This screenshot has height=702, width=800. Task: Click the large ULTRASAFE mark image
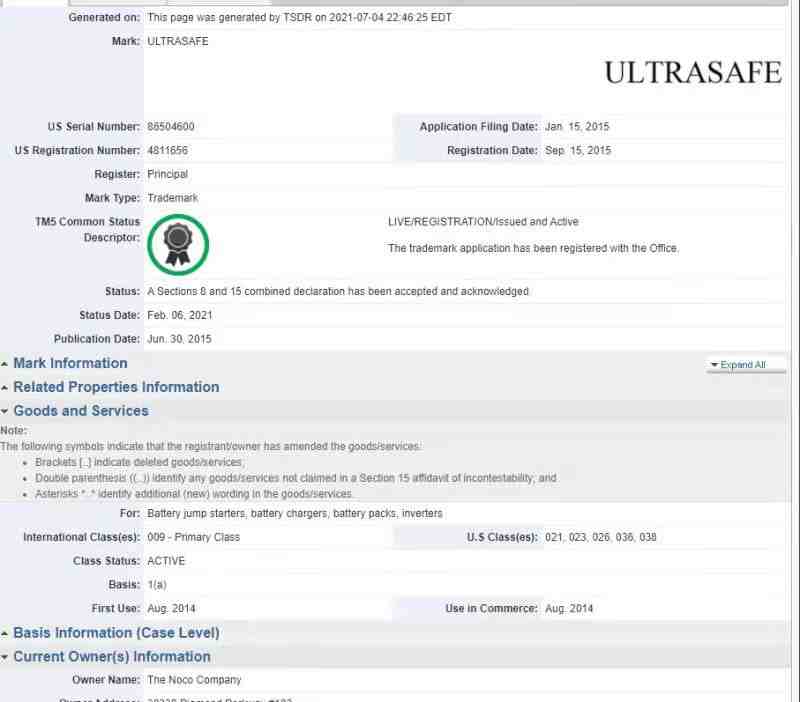(693, 72)
